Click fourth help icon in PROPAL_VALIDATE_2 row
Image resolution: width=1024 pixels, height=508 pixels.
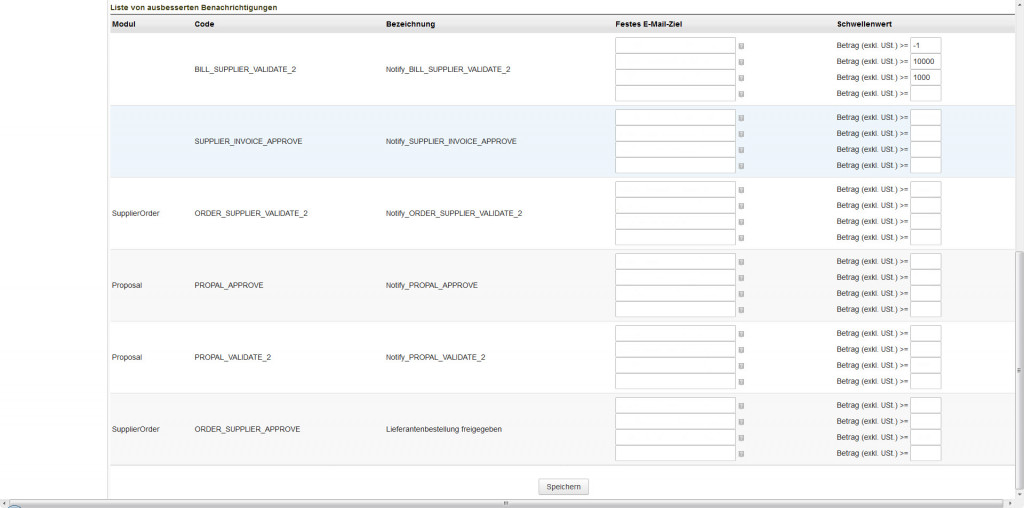coord(741,382)
